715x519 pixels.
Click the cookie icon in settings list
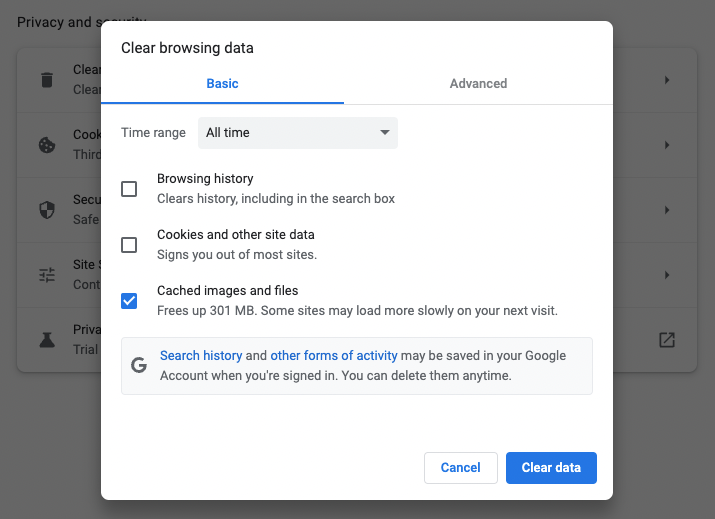(47, 145)
